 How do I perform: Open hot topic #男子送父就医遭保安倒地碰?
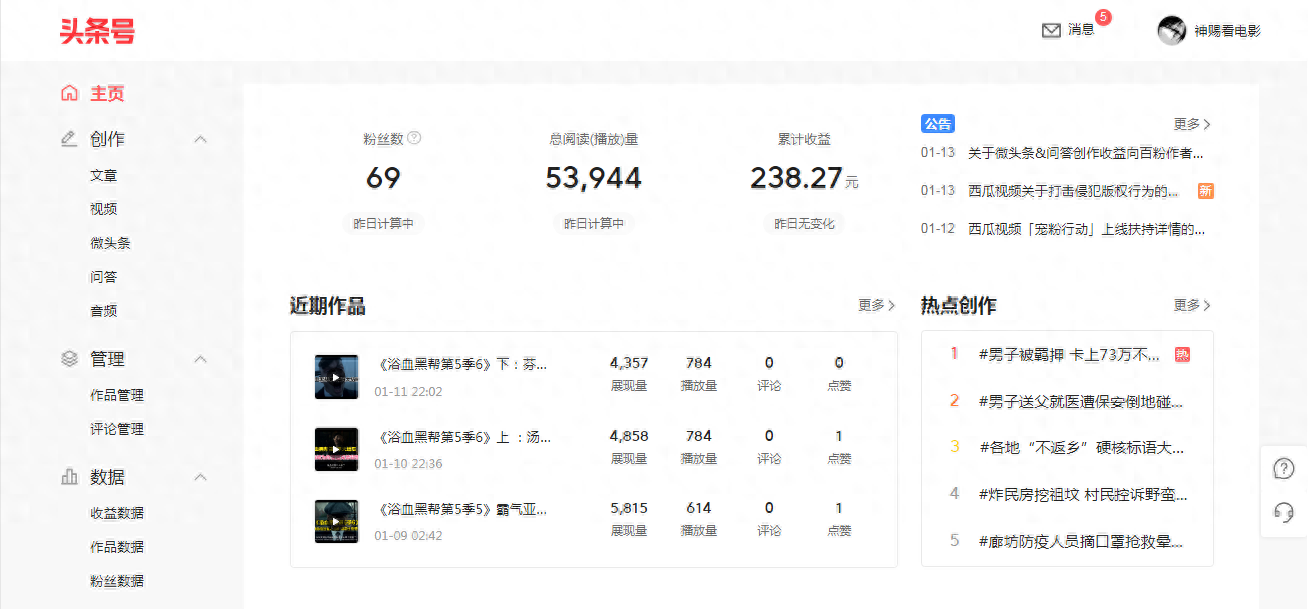(1081, 401)
